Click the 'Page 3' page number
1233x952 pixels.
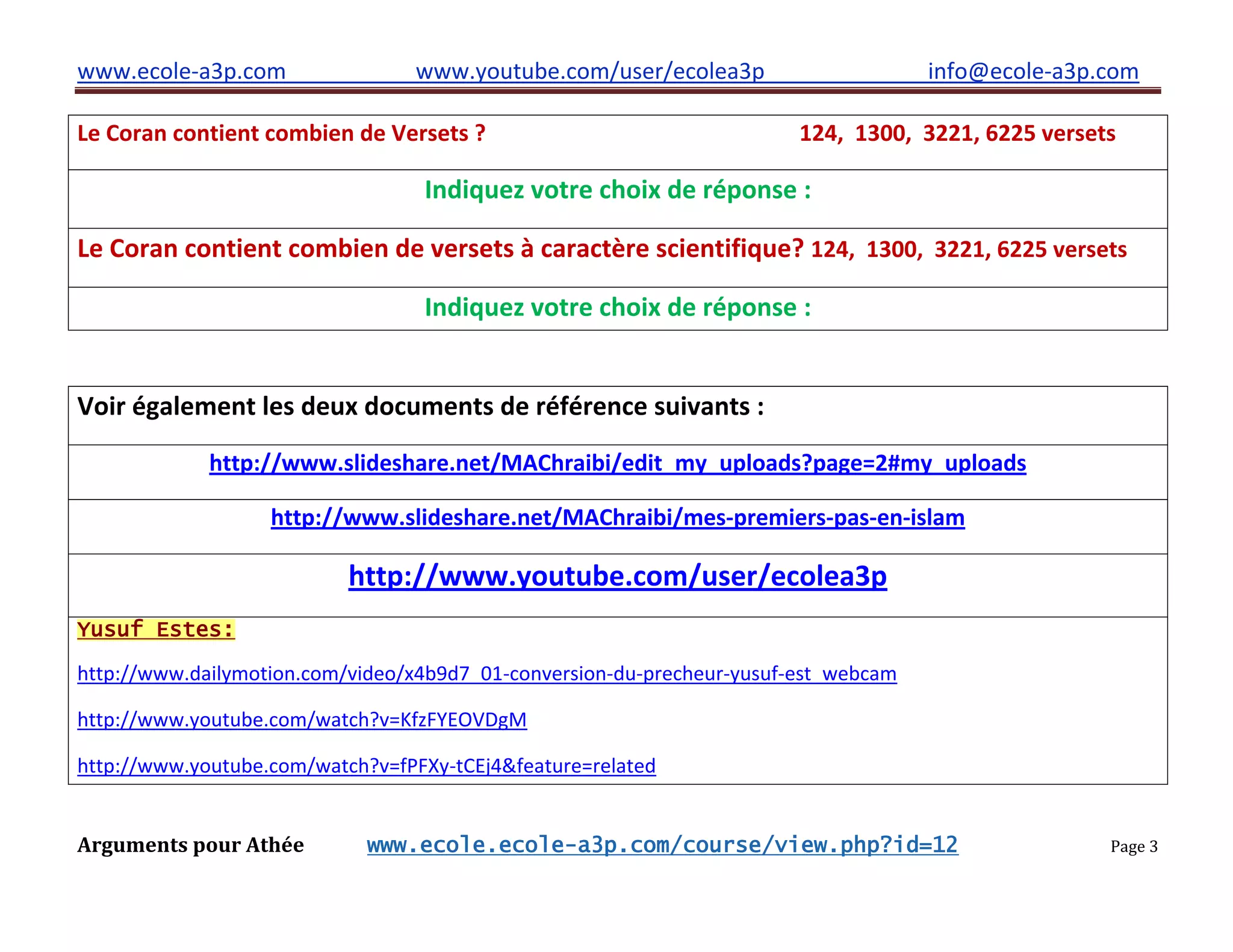tap(1134, 847)
